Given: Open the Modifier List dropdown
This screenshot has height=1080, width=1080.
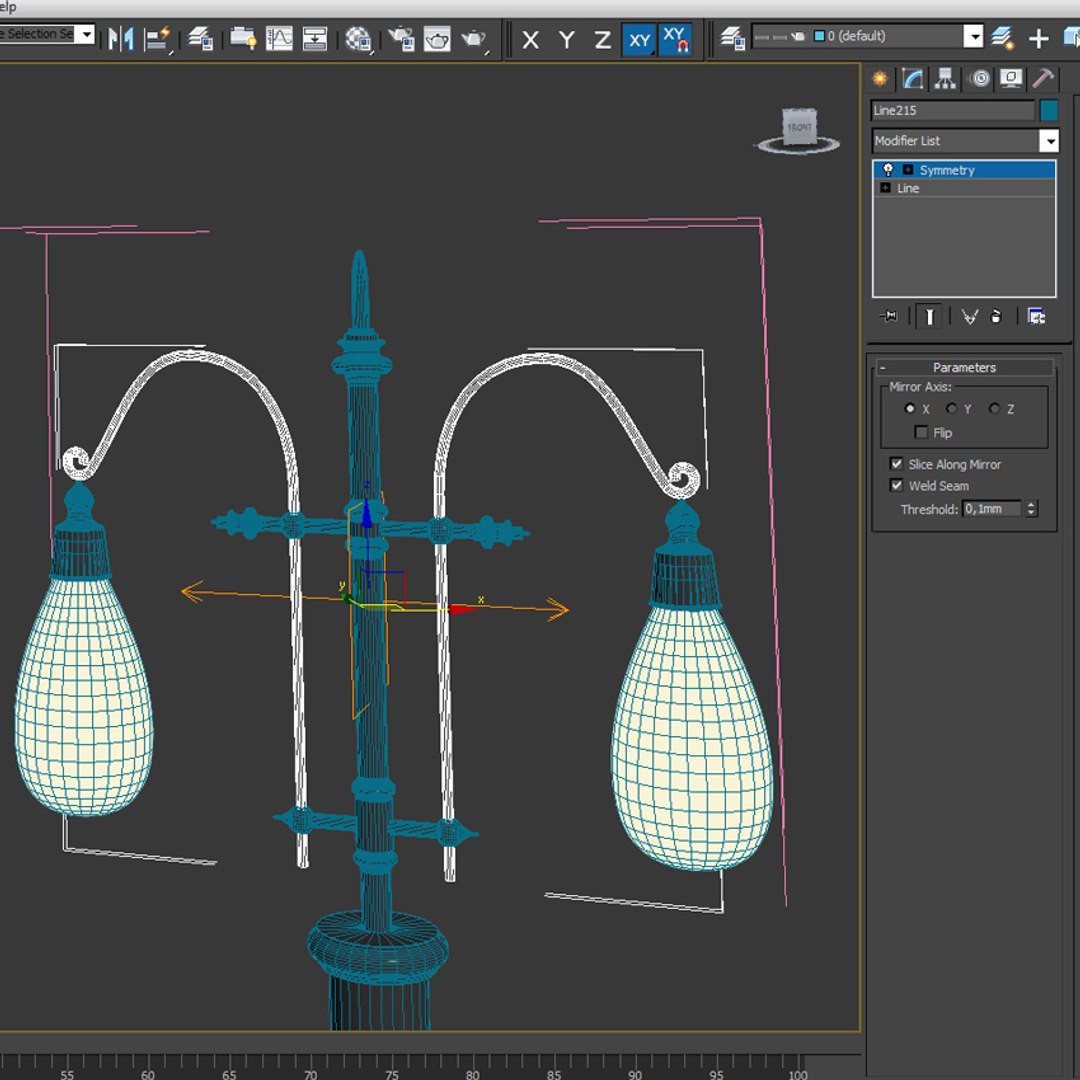Looking at the screenshot, I should point(1047,141).
